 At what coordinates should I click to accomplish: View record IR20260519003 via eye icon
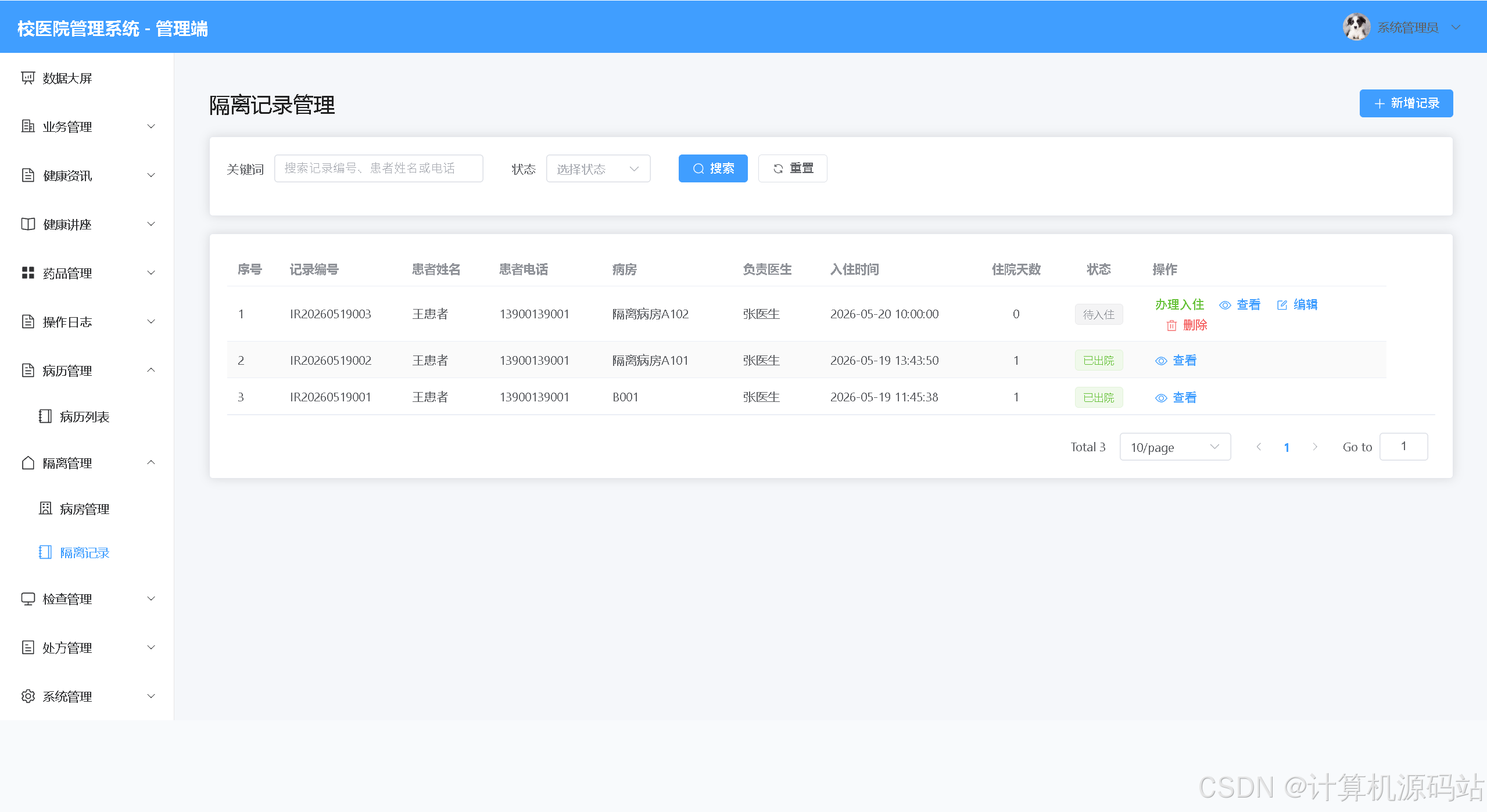click(1225, 305)
